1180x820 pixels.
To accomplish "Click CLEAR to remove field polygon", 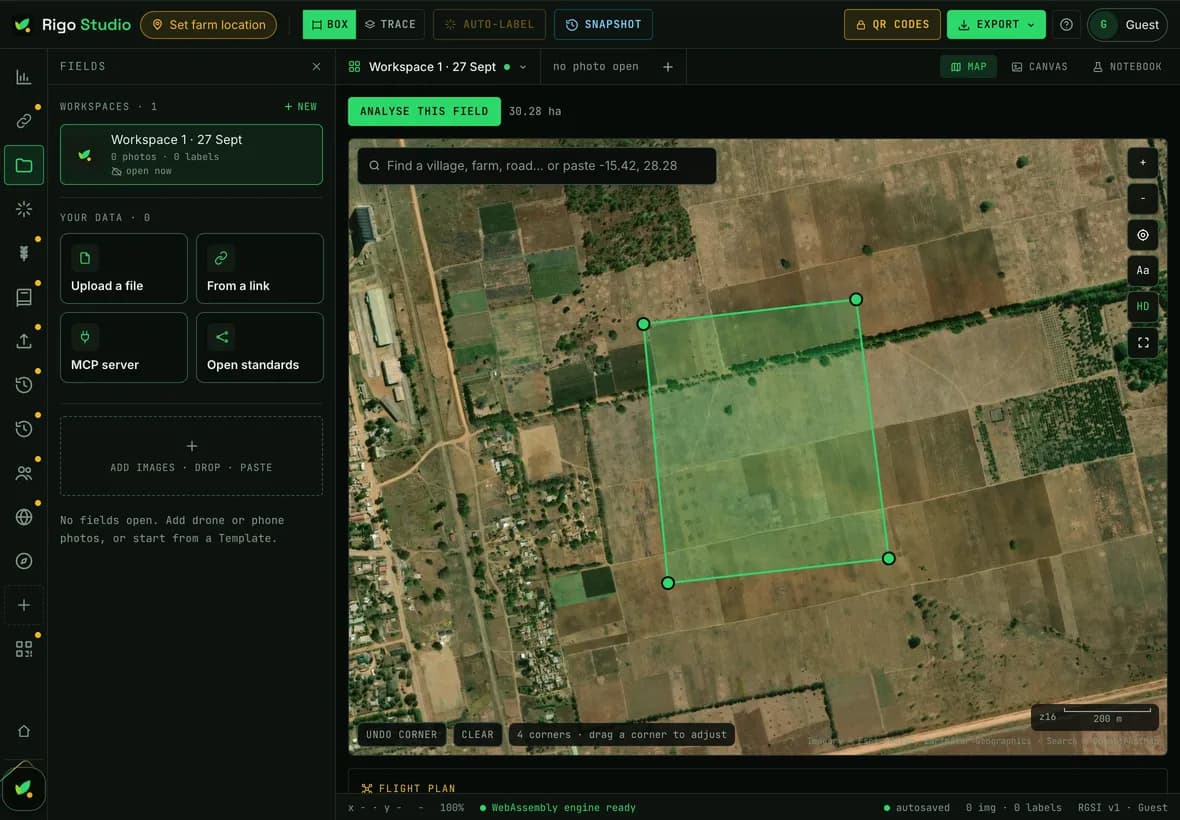I will [477, 735].
